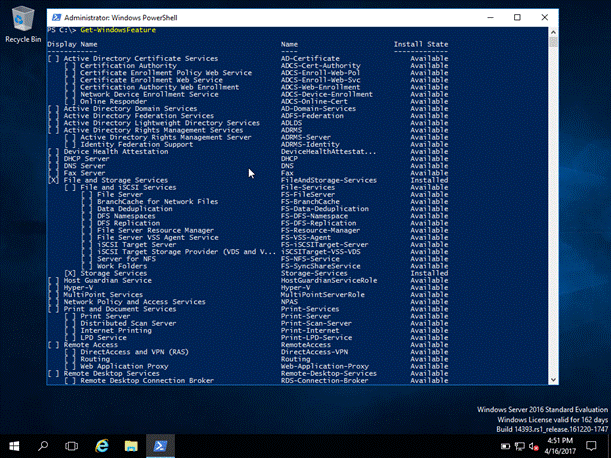Close the PowerShell window

[545, 18]
